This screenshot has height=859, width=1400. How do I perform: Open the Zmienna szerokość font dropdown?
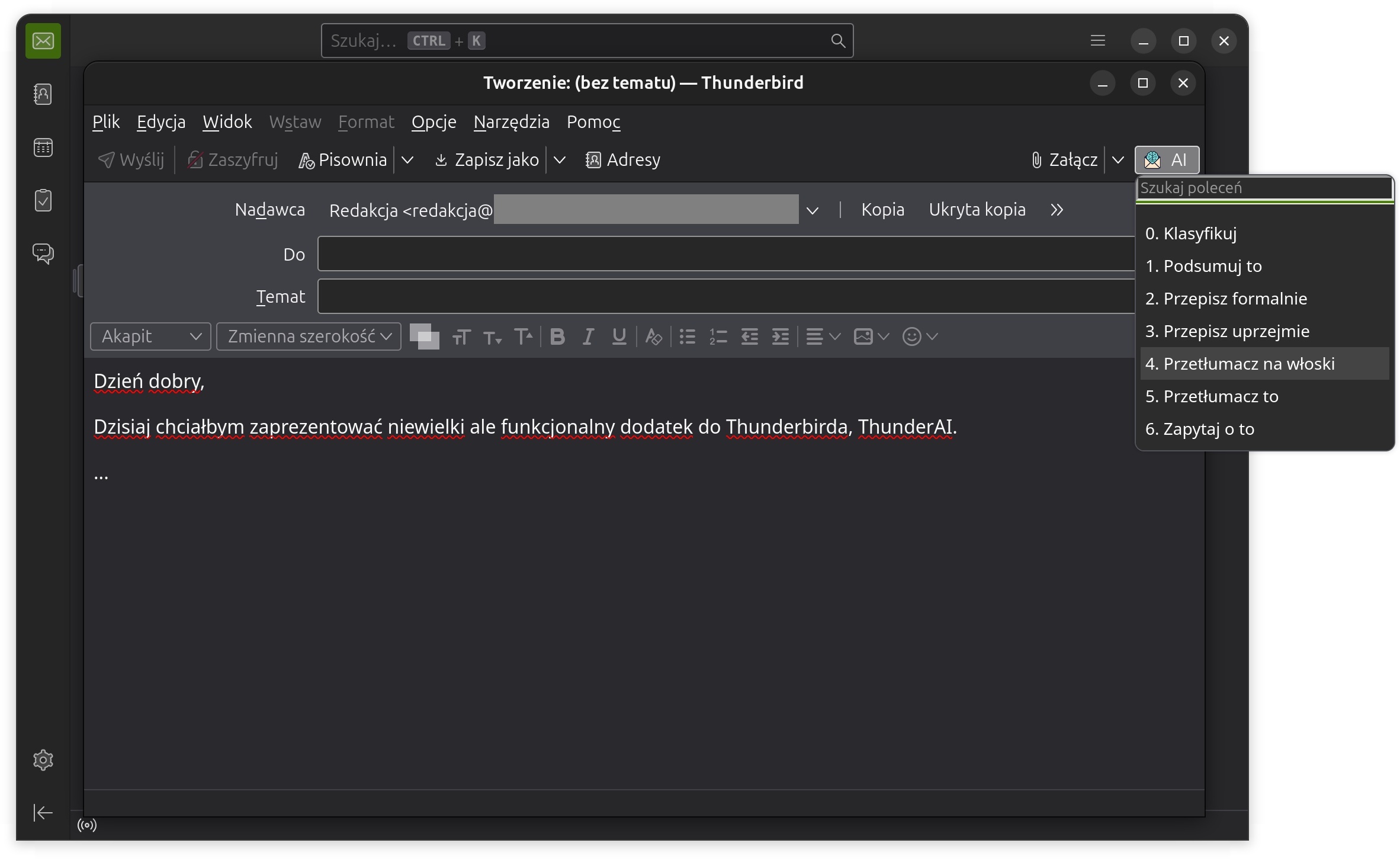[309, 337]
